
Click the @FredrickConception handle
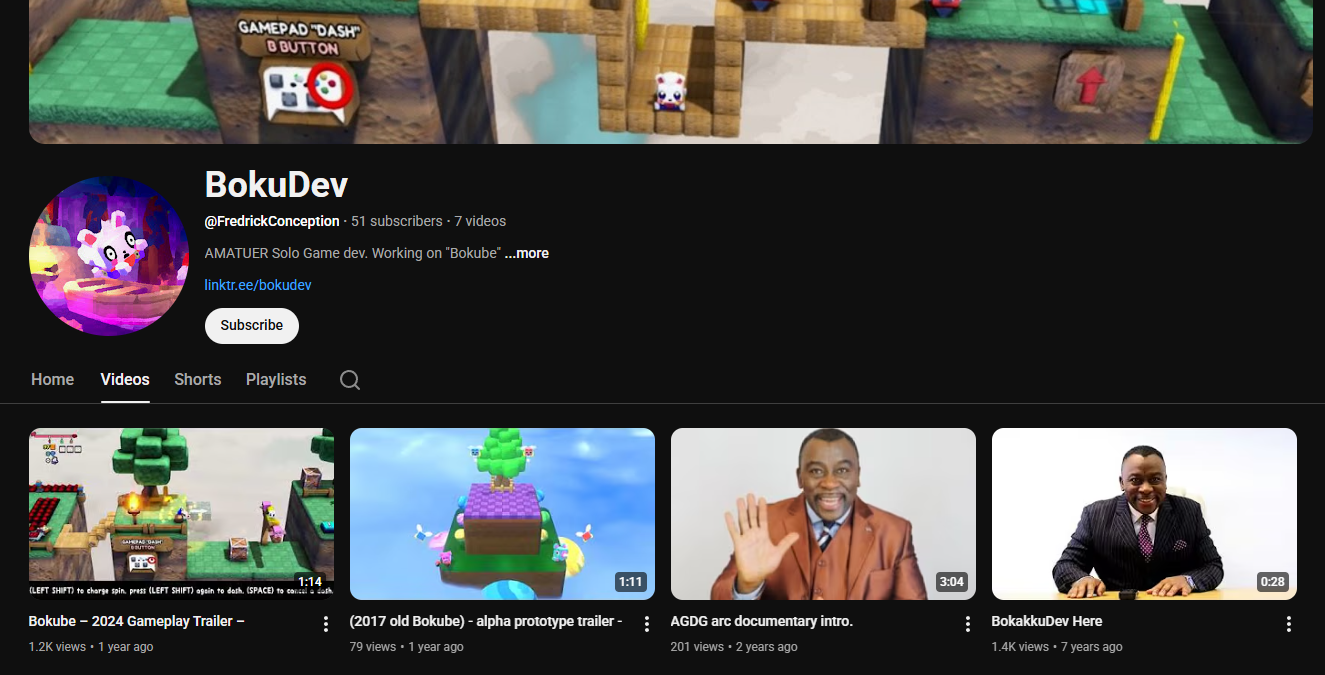(x=272, y=221)
